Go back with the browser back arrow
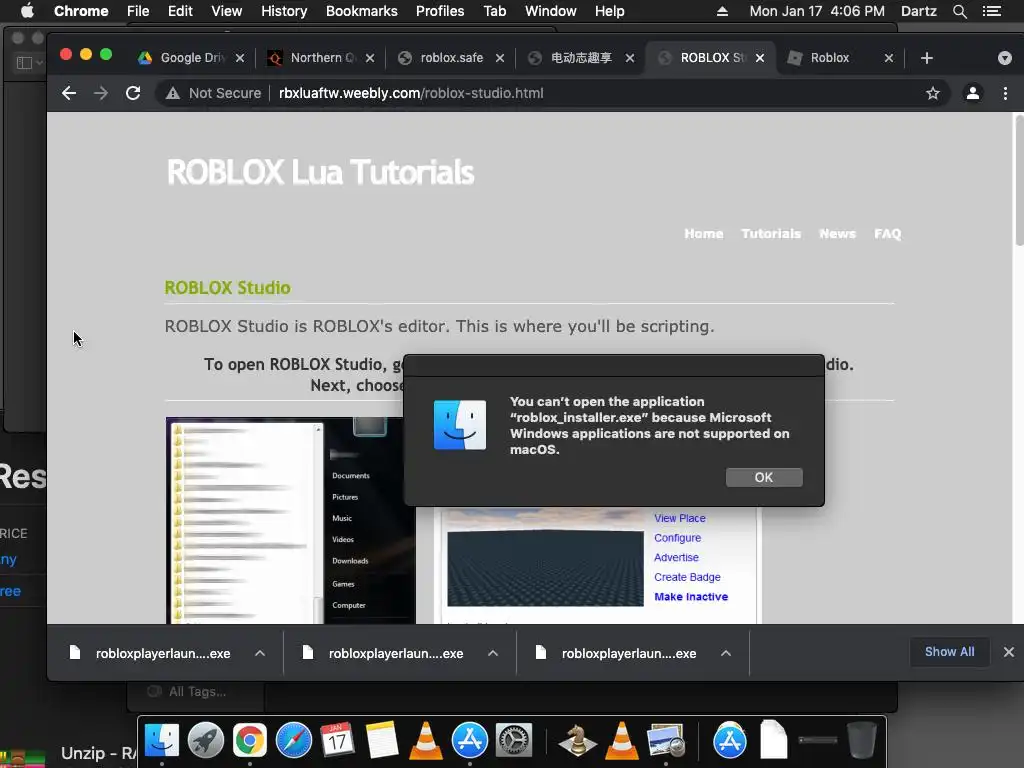The height and width of the screenshot is (768, 1024). coord(69,93)
